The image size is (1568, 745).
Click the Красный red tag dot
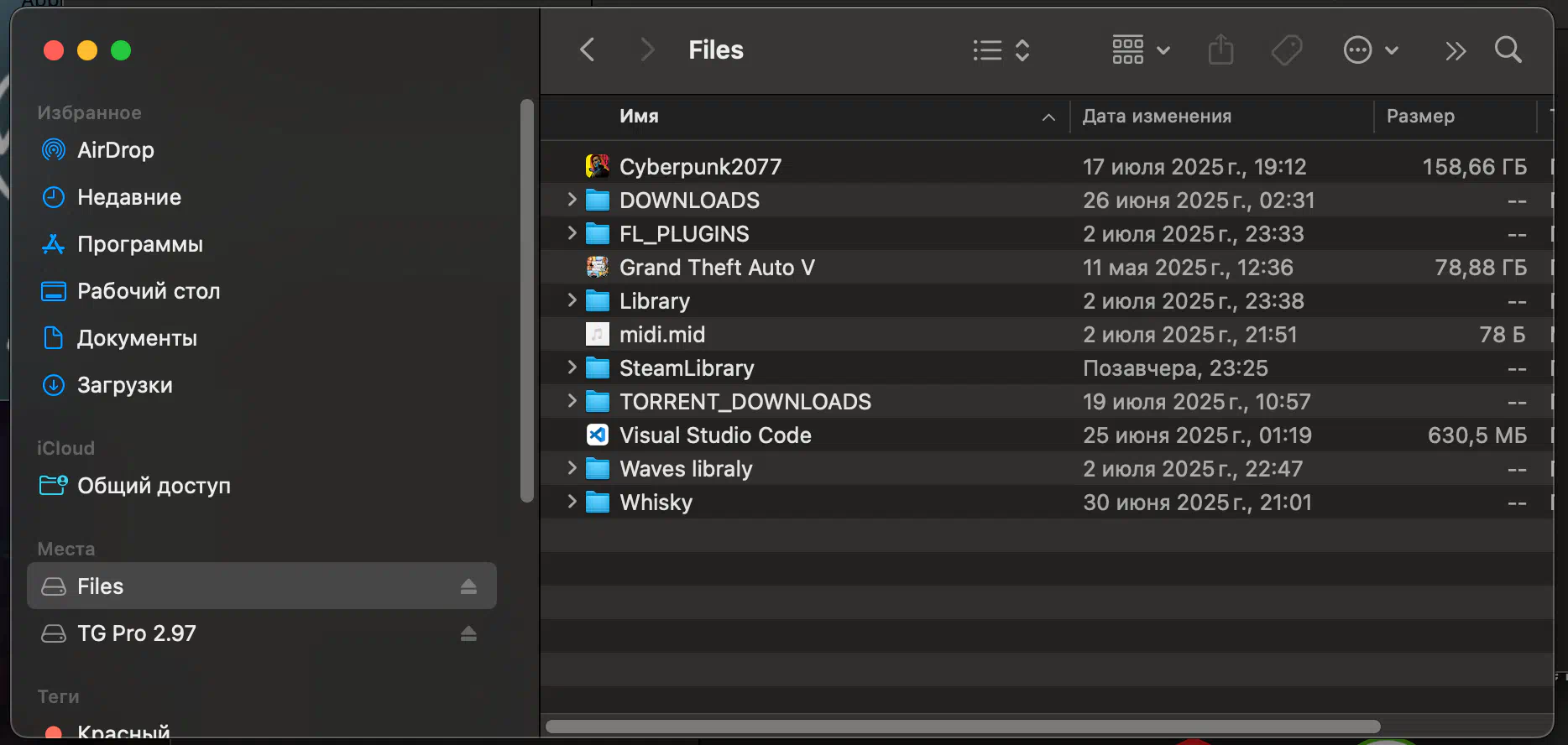point(54,733)
